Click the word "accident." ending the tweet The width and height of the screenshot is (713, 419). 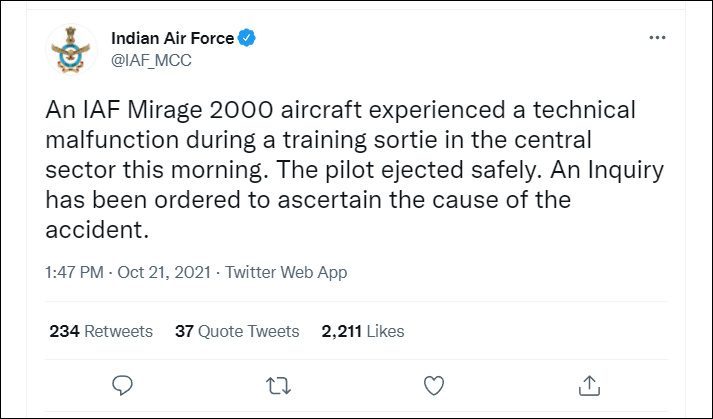tap(96, 229)
